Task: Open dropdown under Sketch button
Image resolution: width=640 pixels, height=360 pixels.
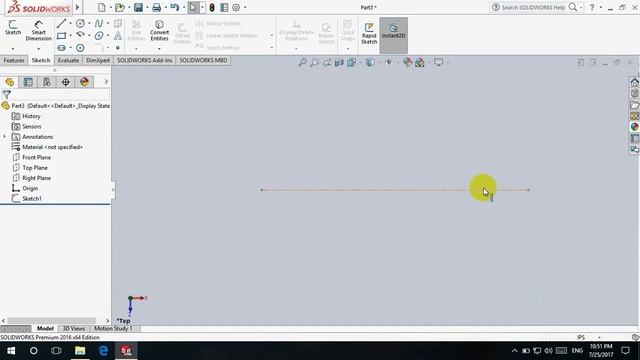Action: click(13, 49)
